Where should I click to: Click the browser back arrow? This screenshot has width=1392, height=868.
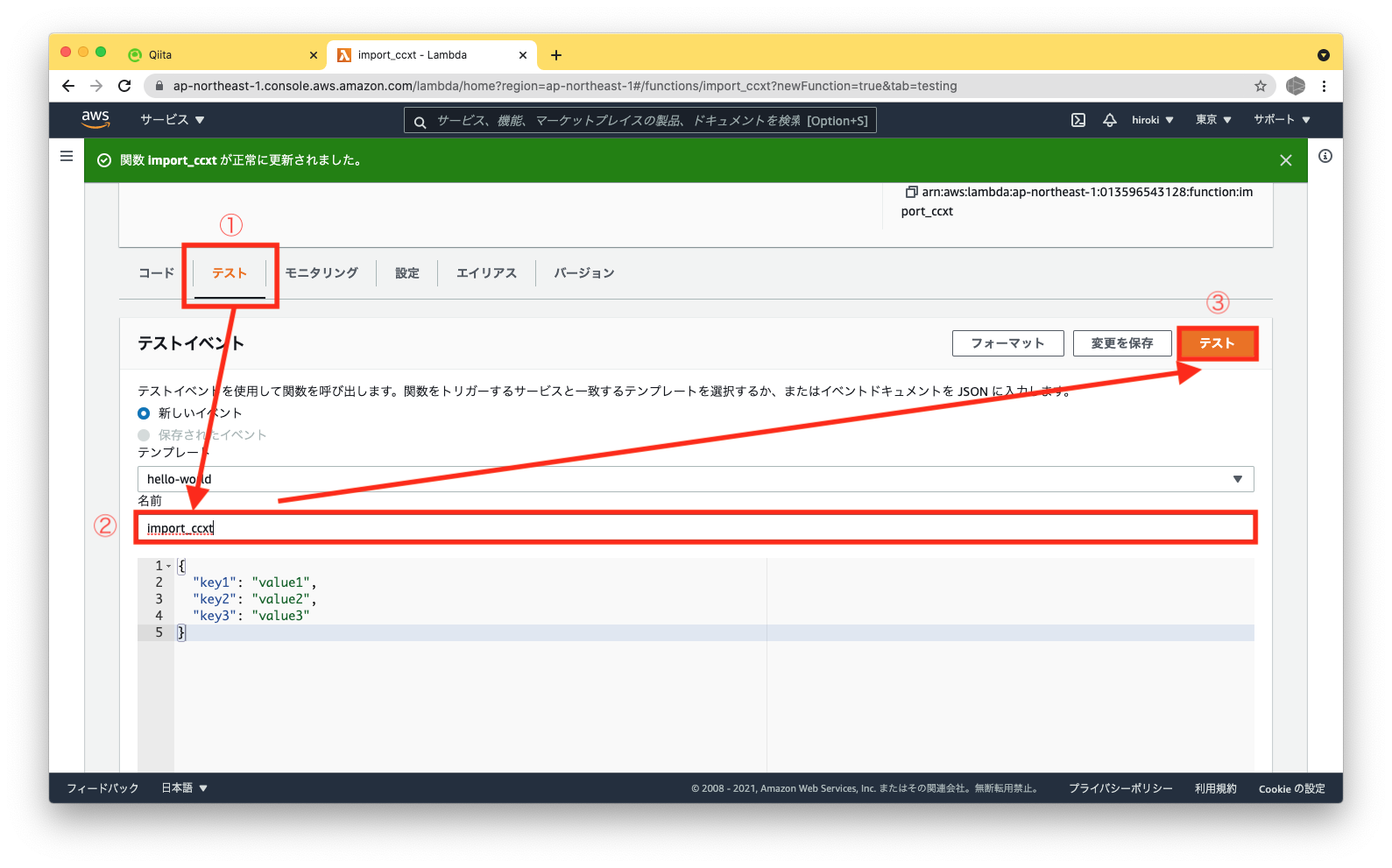point(68,86)
